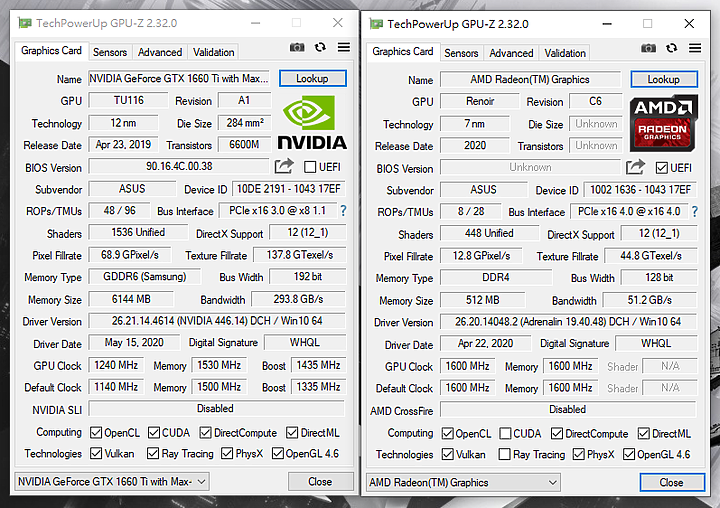Screen dimensions: 720x508
Task: Take a screenshot in the AMD GPU-Z window
Action: coord(648,48)
